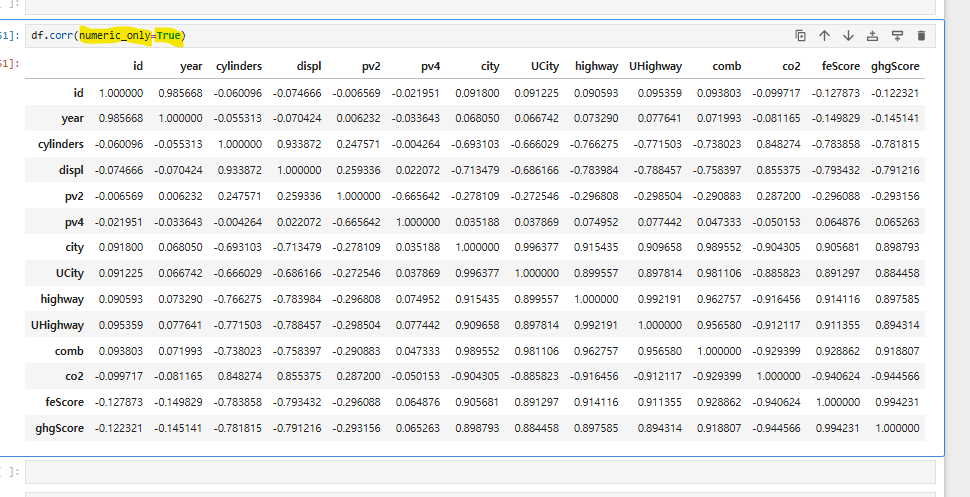The image size is (970, 497).
Task: Click the 'displ' row label
Action: pos(71,170)
